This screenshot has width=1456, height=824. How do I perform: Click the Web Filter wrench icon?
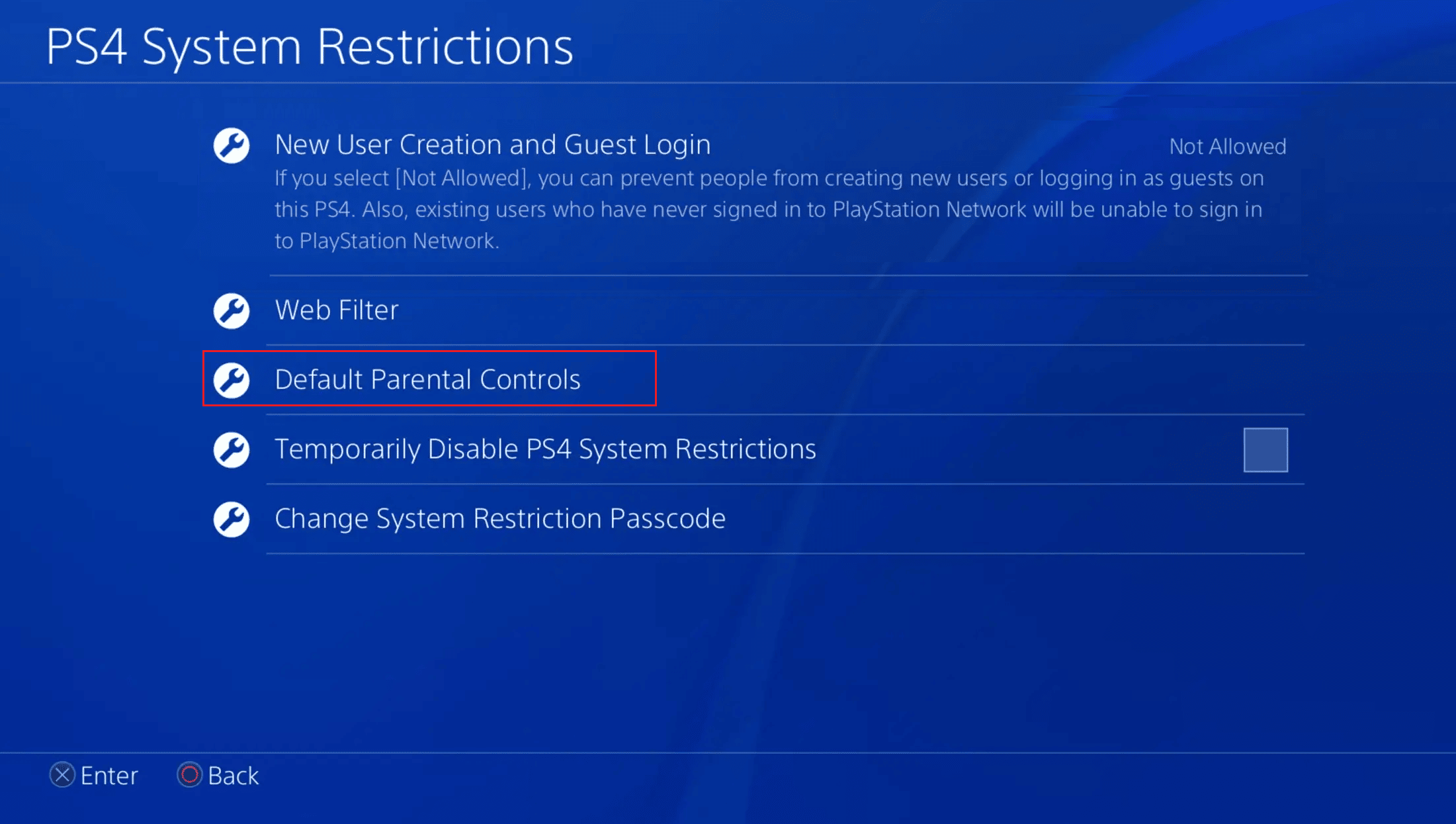coord(232,311)
